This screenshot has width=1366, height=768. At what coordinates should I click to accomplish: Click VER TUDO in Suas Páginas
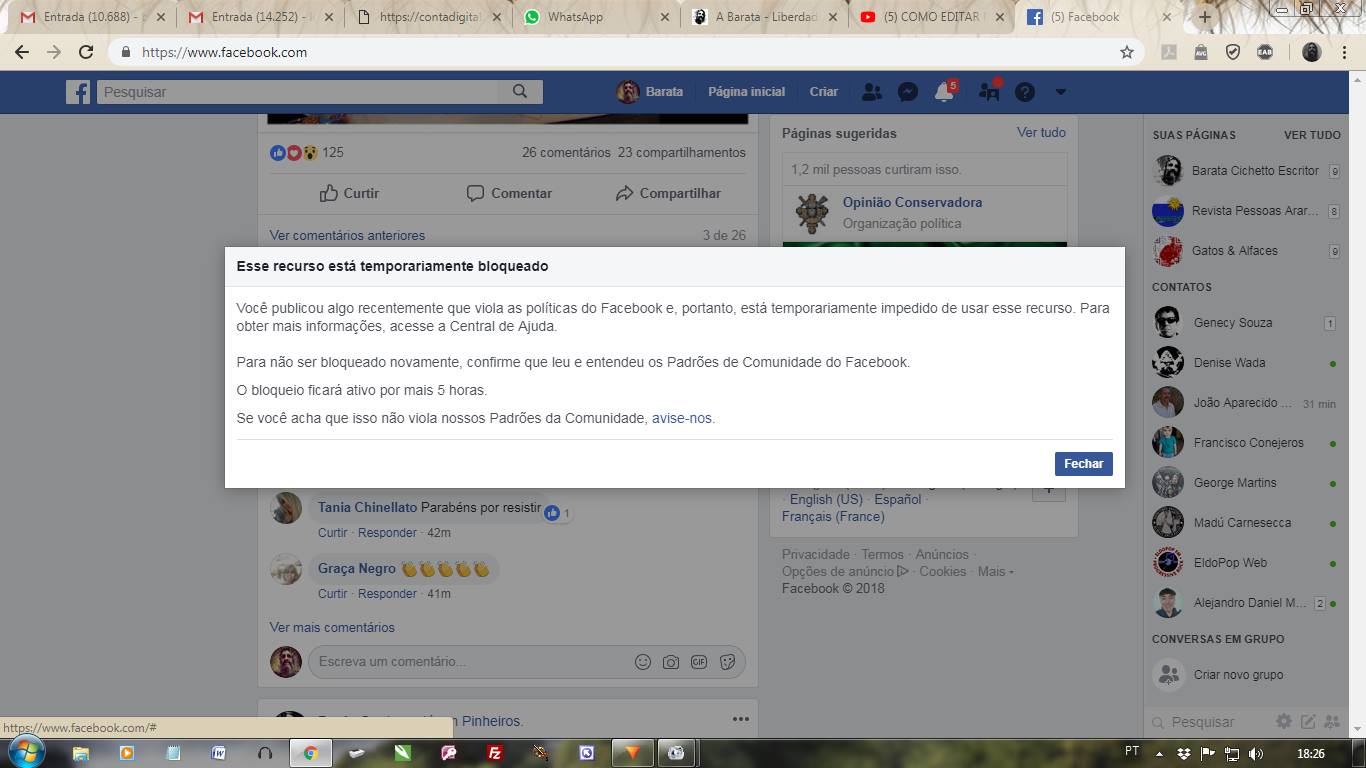click(x=1312, y=135)
